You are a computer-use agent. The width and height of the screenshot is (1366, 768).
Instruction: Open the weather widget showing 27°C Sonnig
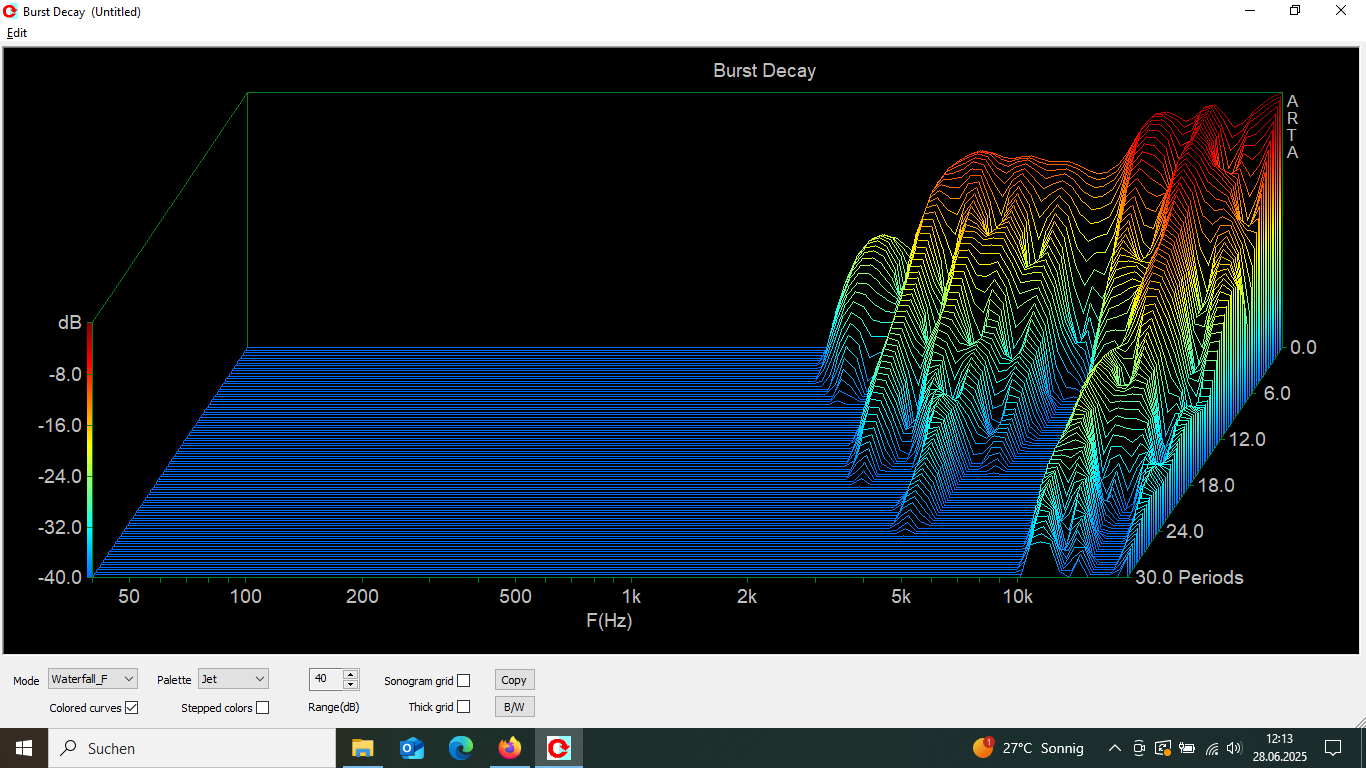1028,748
